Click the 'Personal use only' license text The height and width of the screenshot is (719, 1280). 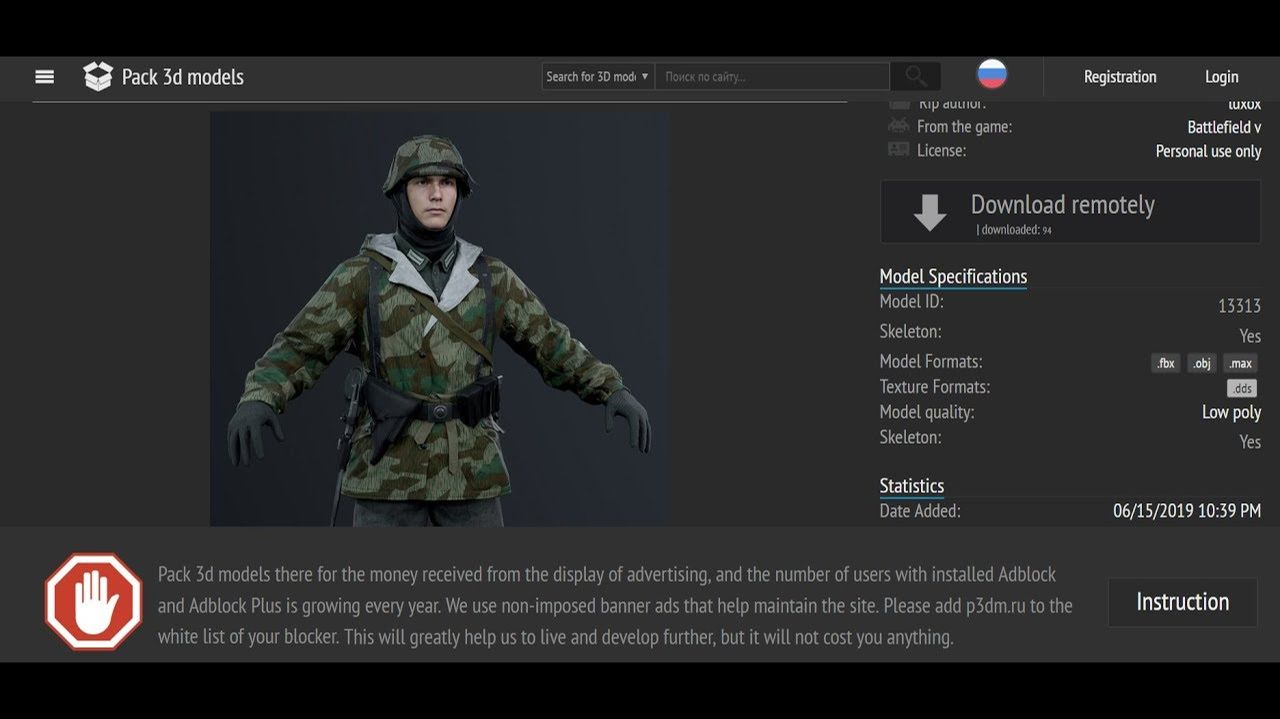[1208, 152]
